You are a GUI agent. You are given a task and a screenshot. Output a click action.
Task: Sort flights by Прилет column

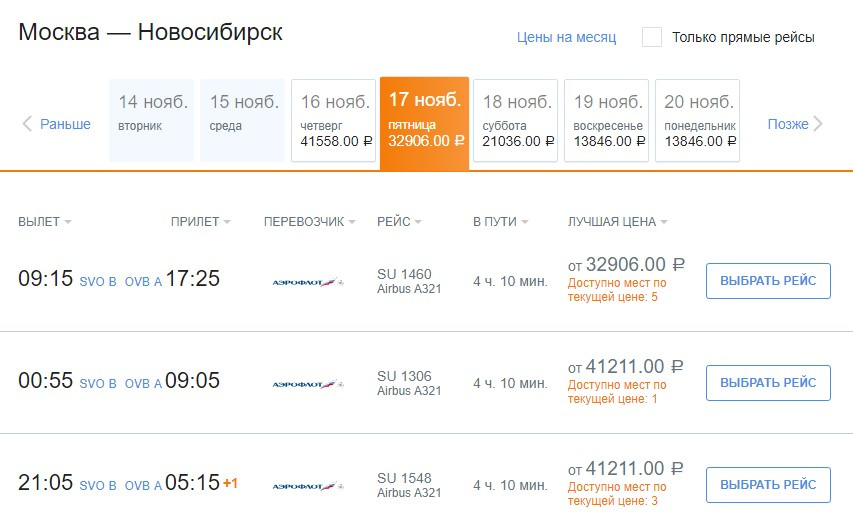tap(200, 222)
